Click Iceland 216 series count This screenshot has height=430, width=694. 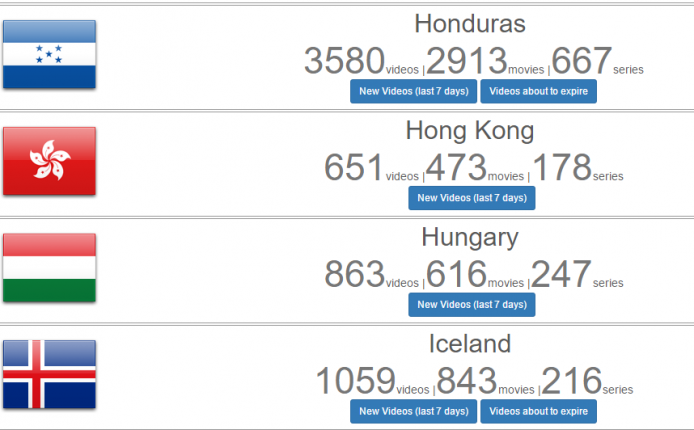pyautogui.click(x=572, y=381)
